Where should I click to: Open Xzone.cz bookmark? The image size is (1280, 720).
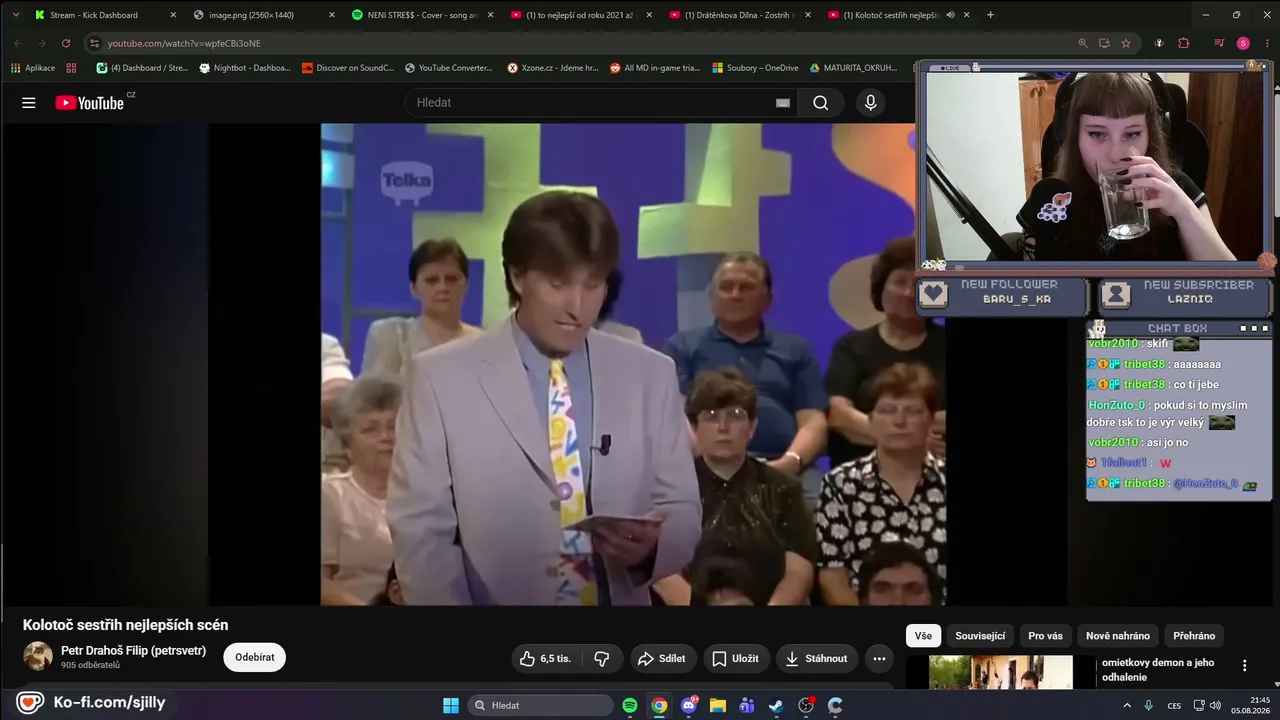(553, 68)
